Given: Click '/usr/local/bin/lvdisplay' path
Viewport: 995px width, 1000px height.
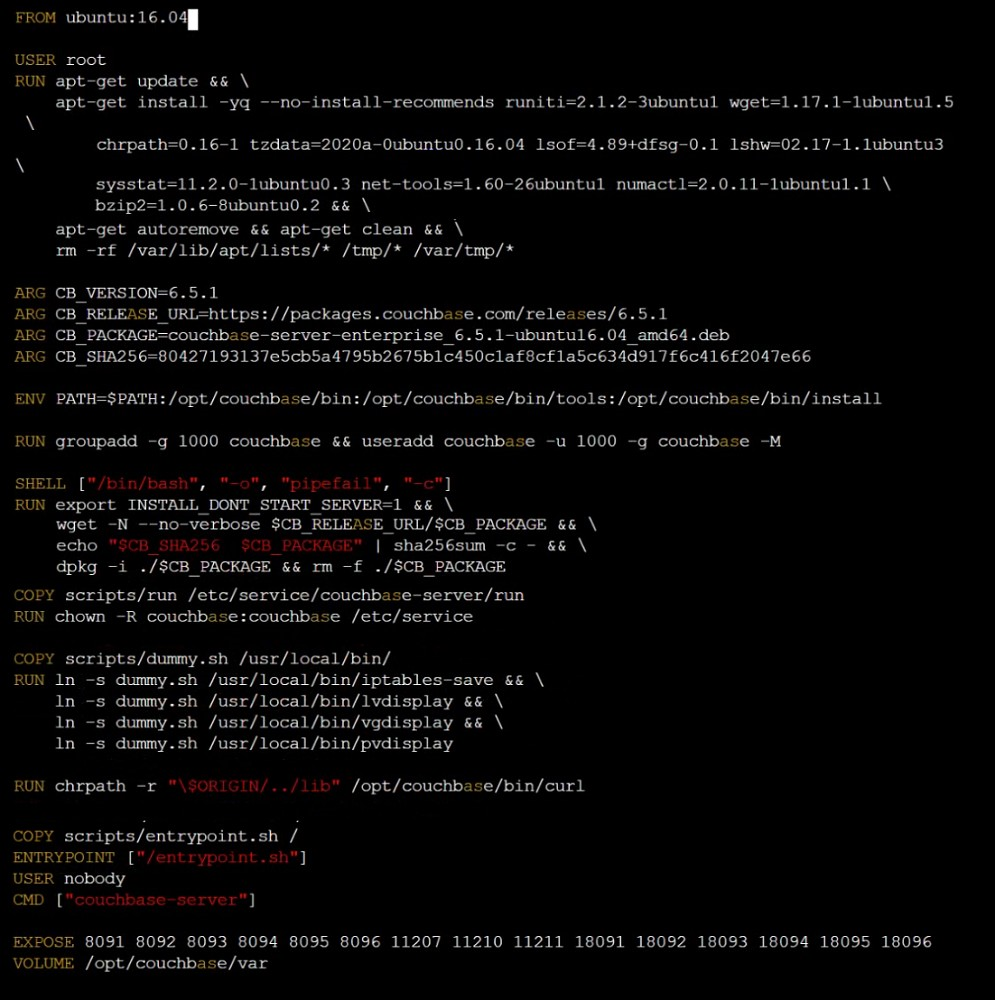Looking at the screenshot, I should click(330, 702).
